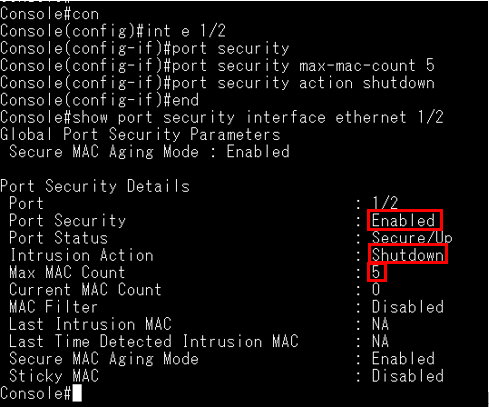The height and width of the screenshot is (407, 489).
Task: Click the MAC Filter Disabled value
Action: [408, 307]
